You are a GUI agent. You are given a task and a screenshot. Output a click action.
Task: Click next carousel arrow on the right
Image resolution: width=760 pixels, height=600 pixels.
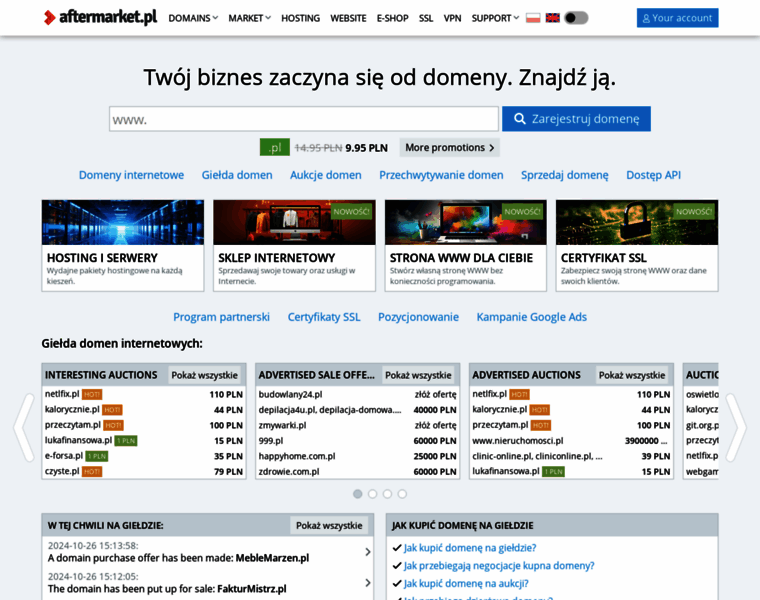pos(736,427)
